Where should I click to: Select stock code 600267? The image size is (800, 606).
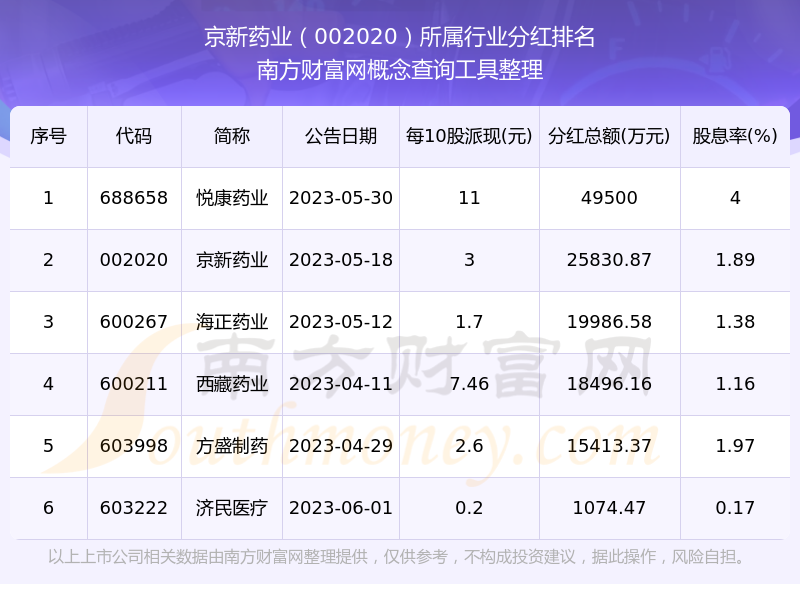pos(134,322)
